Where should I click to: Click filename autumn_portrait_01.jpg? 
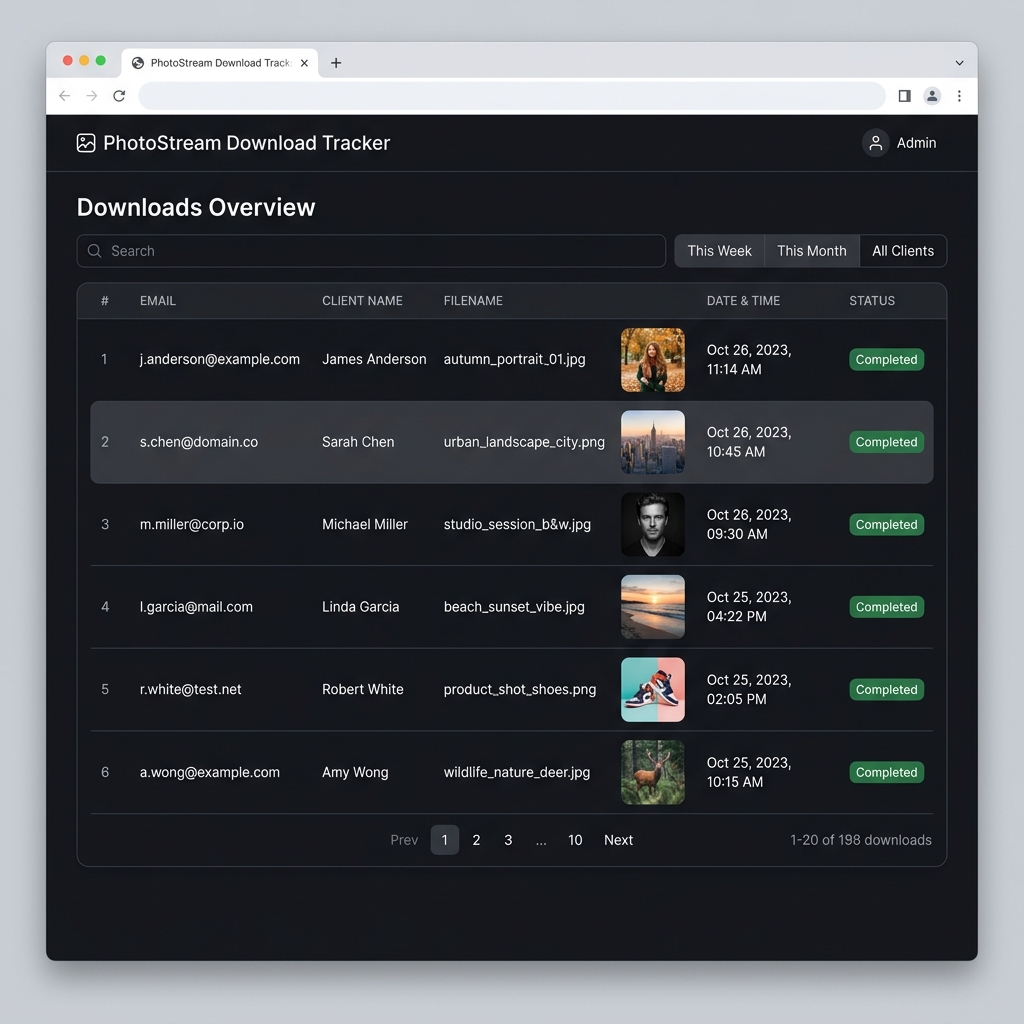click(514, 359)
